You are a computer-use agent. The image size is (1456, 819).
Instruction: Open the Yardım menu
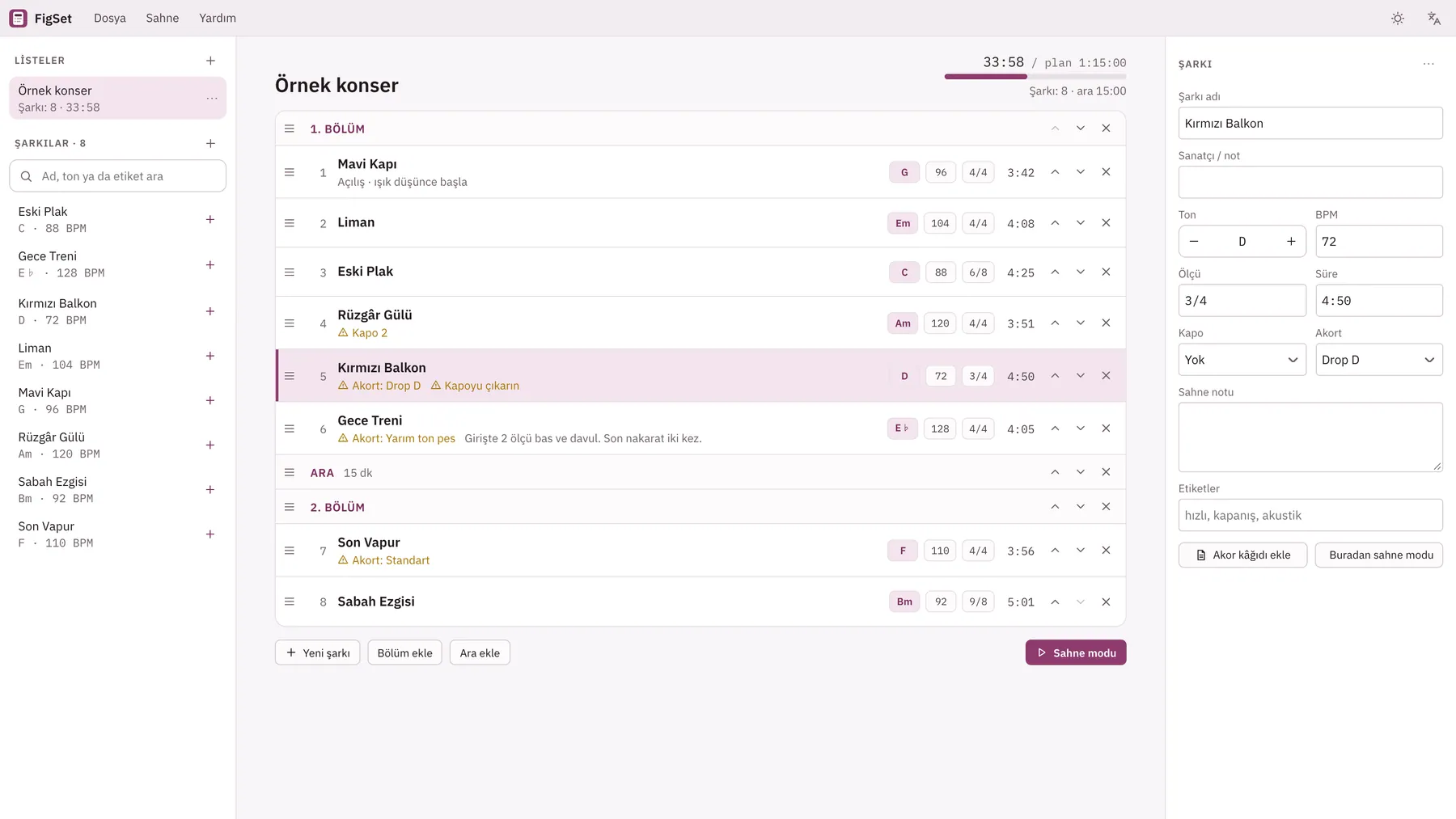click(218, 18)
